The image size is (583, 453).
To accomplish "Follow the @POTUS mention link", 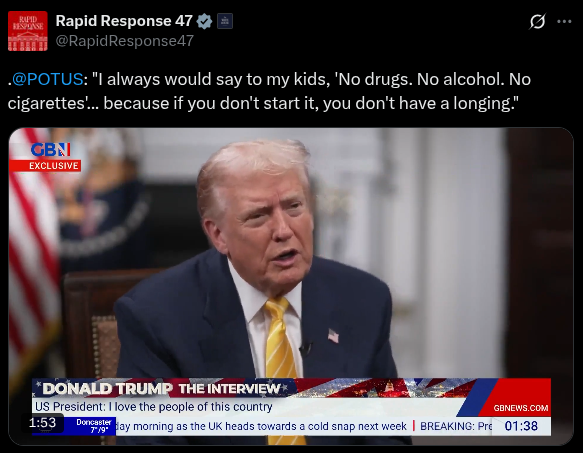I will tap(48, 79).
